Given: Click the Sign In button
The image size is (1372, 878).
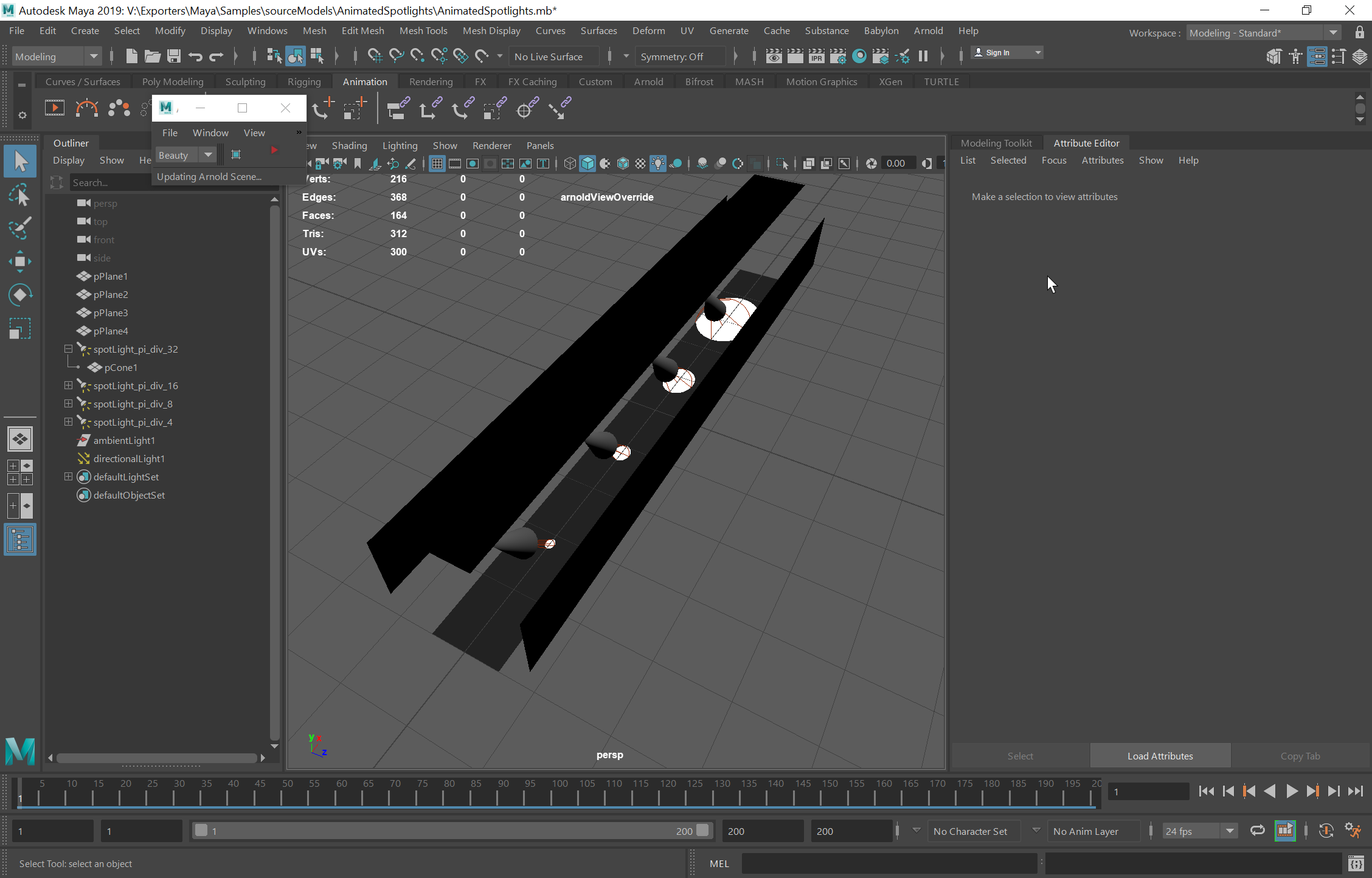Looking at the screenshot, I should pos(1006,53).
